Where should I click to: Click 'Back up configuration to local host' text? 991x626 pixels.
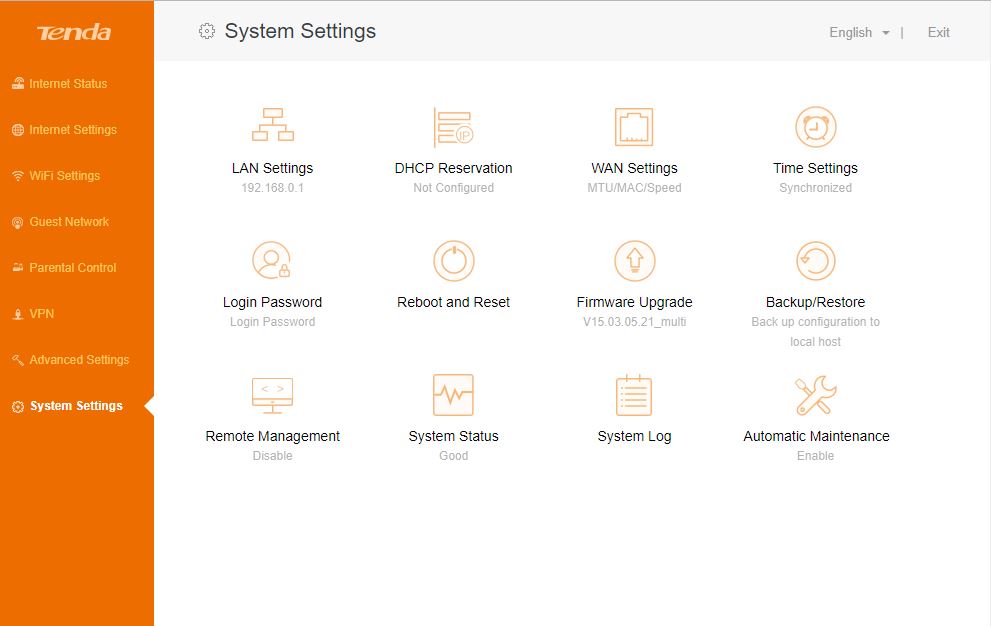click(x=815, y=332)
